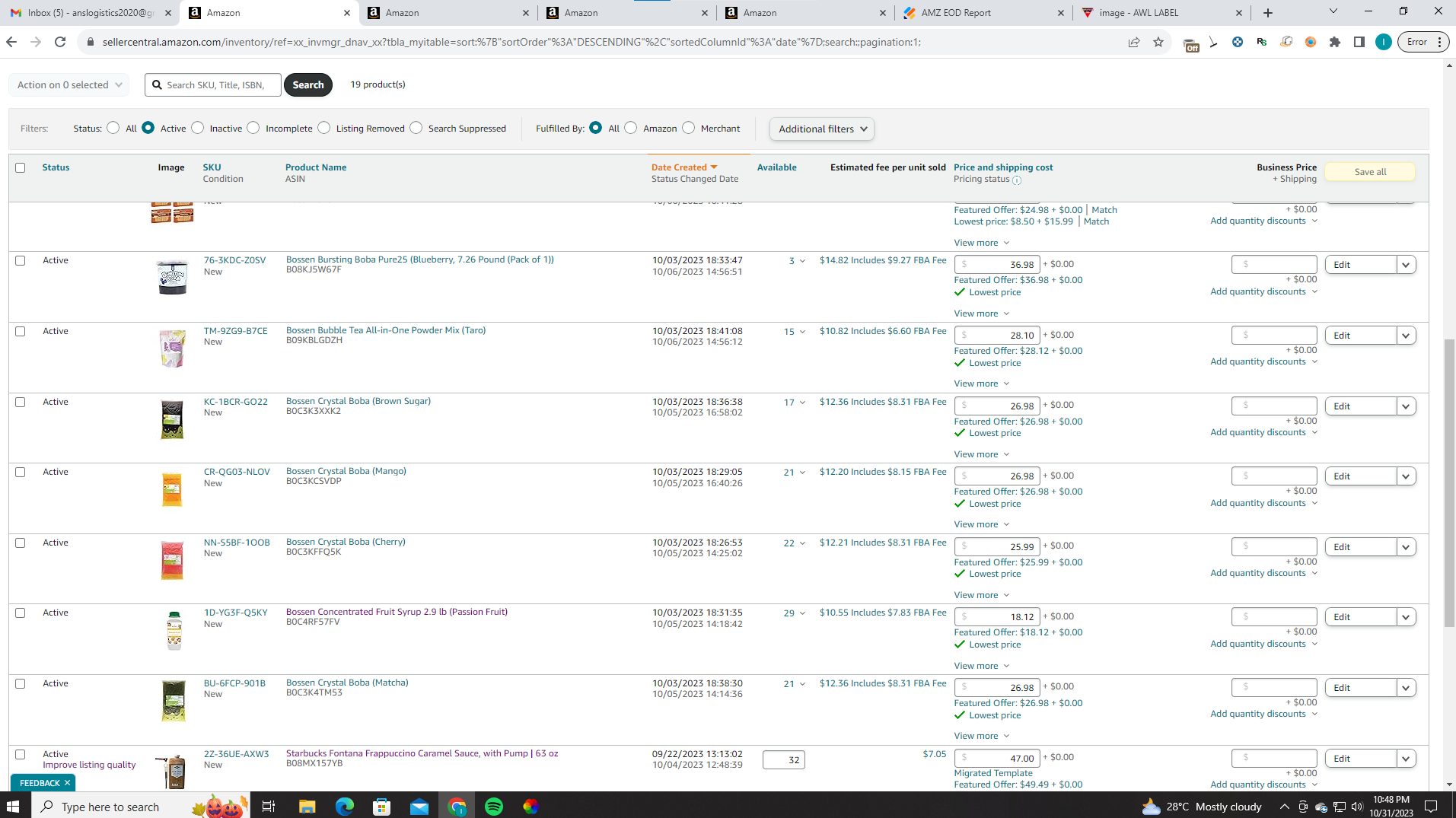Click Edit for Starbucks Fontana Caramel Sauce
The image size is (1456, 818).
[1361, 759]
